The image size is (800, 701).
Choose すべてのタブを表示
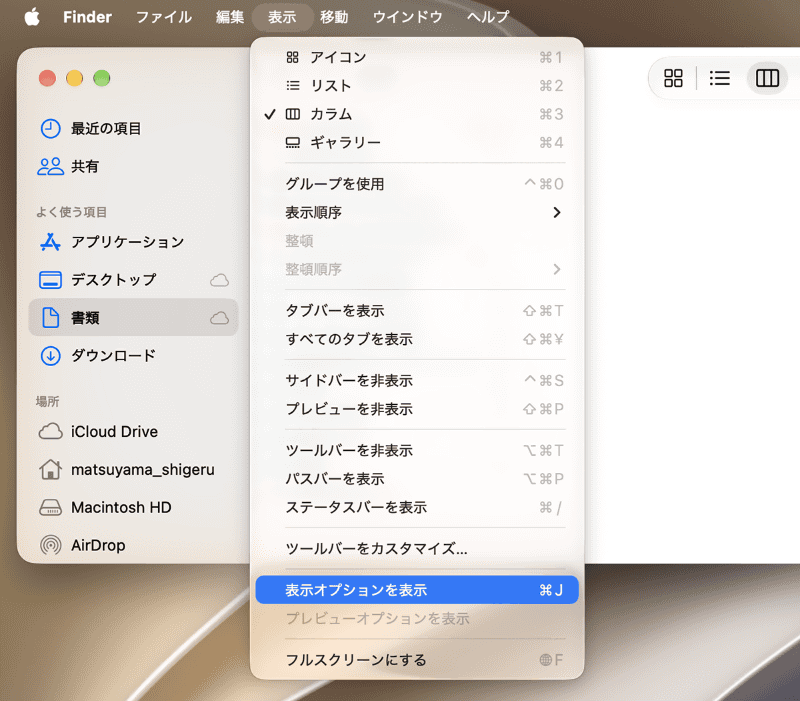pos(417,339)
